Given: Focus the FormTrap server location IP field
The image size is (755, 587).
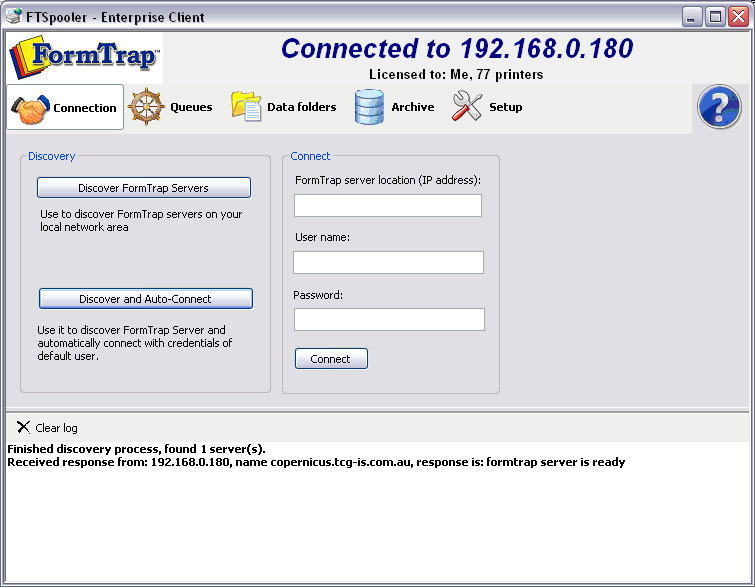Looking at the screenshot, I should click(x=388, y=205).
